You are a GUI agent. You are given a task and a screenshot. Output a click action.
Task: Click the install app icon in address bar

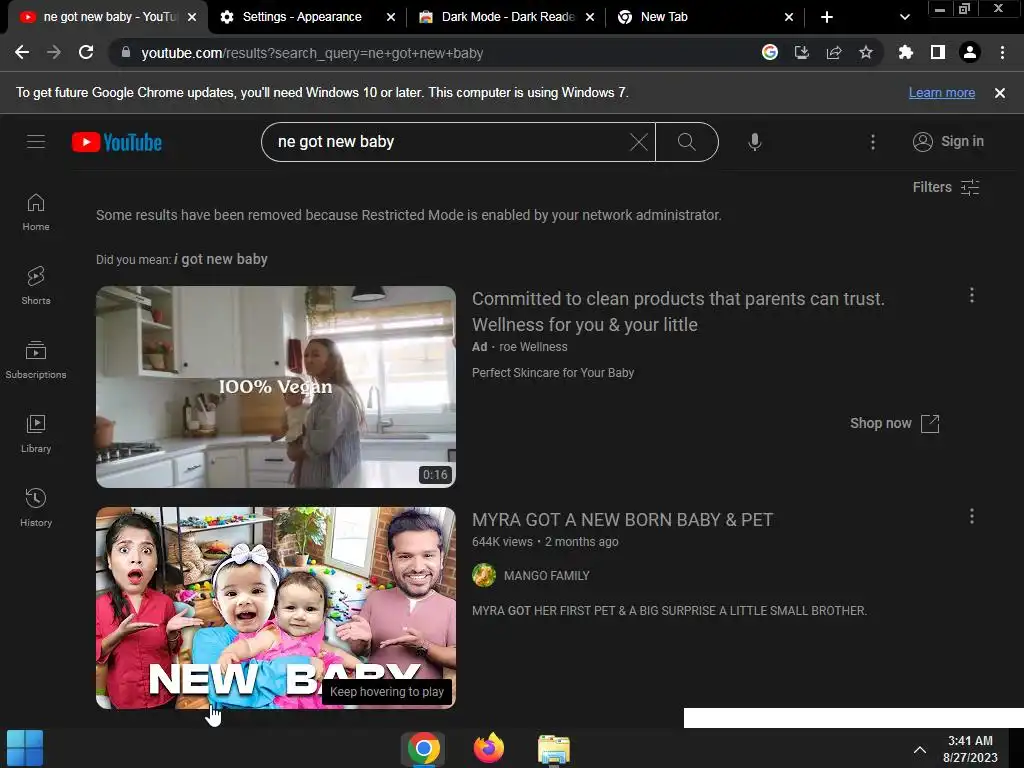(x=802, y=52)
